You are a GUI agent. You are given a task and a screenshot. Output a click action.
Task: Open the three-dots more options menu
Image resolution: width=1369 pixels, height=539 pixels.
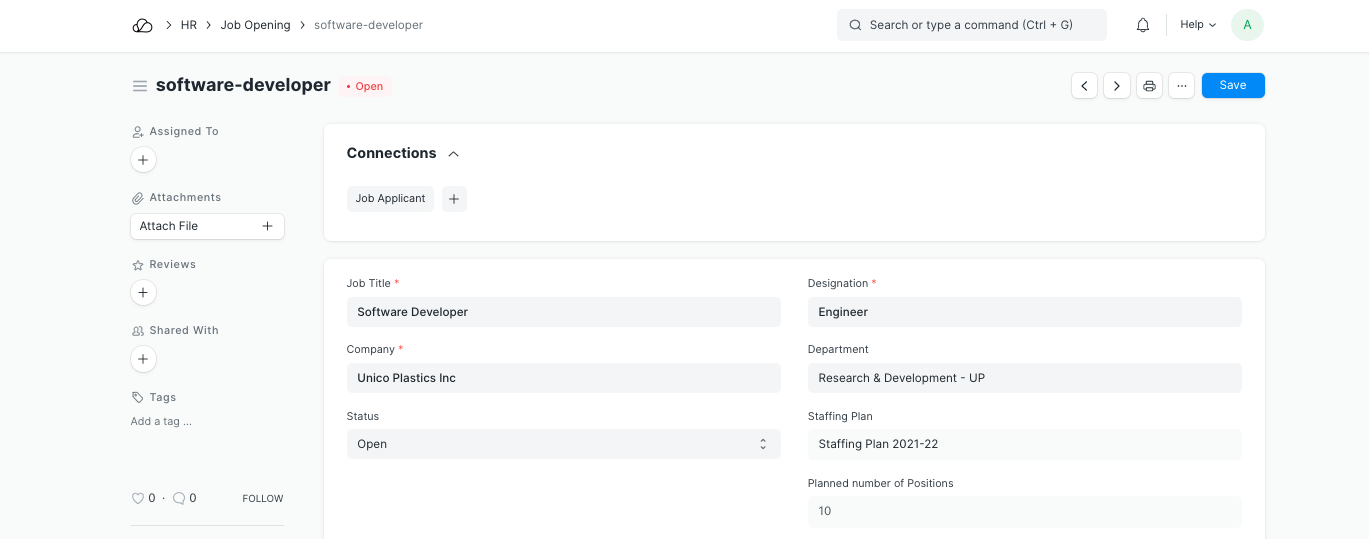point(1182,86)
